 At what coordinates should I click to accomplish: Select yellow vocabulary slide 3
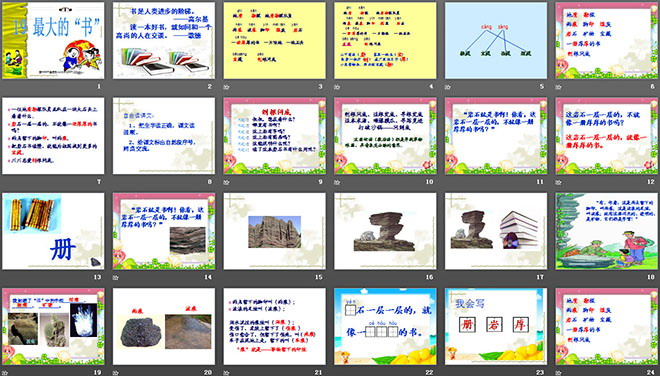pyautogui.click(x=274, y=40)
